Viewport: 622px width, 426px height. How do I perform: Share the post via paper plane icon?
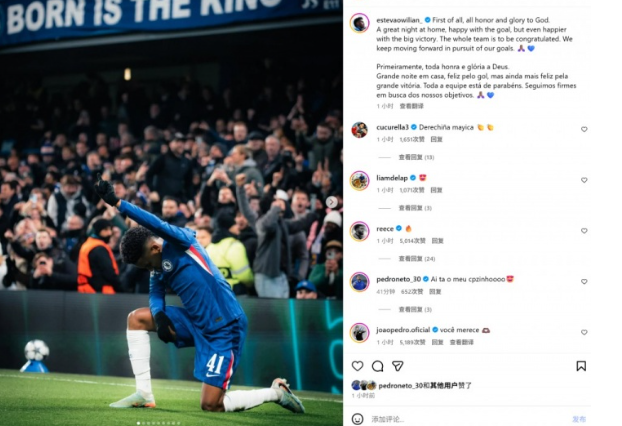398,366
